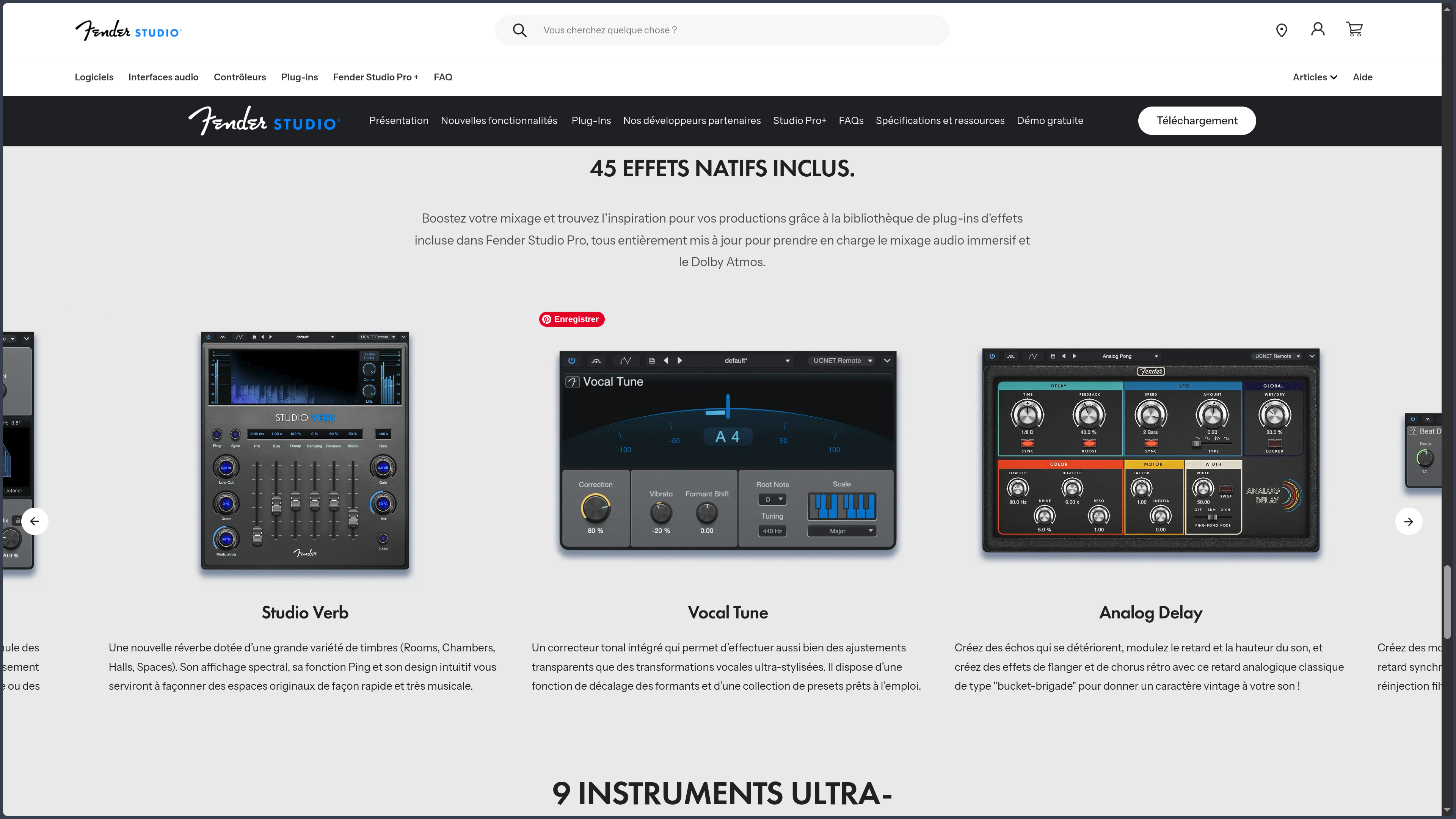Image resolution: width=1456 pixels, height=819 pixels.
Task: Toggle the Vocal Tune power icon
Action: point(571,361)
